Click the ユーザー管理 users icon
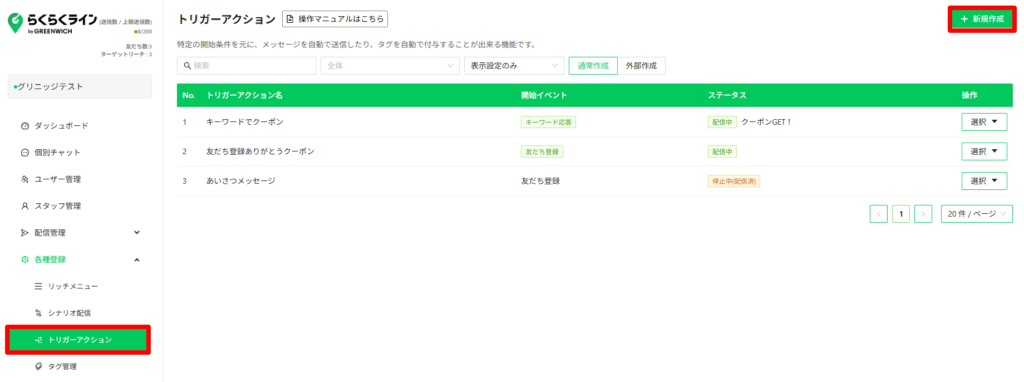This screenshot has width=1024, height=382. click(25, 179)
